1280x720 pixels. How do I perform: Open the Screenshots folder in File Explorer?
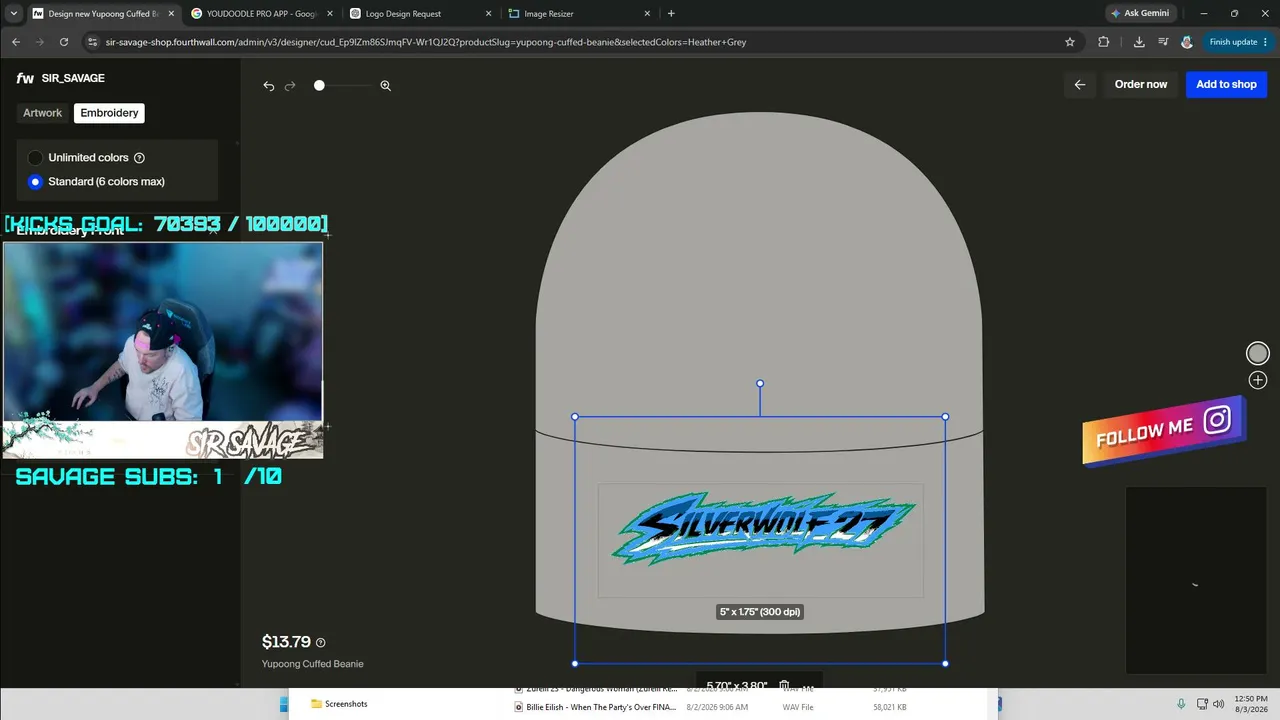tap(339, 704)
